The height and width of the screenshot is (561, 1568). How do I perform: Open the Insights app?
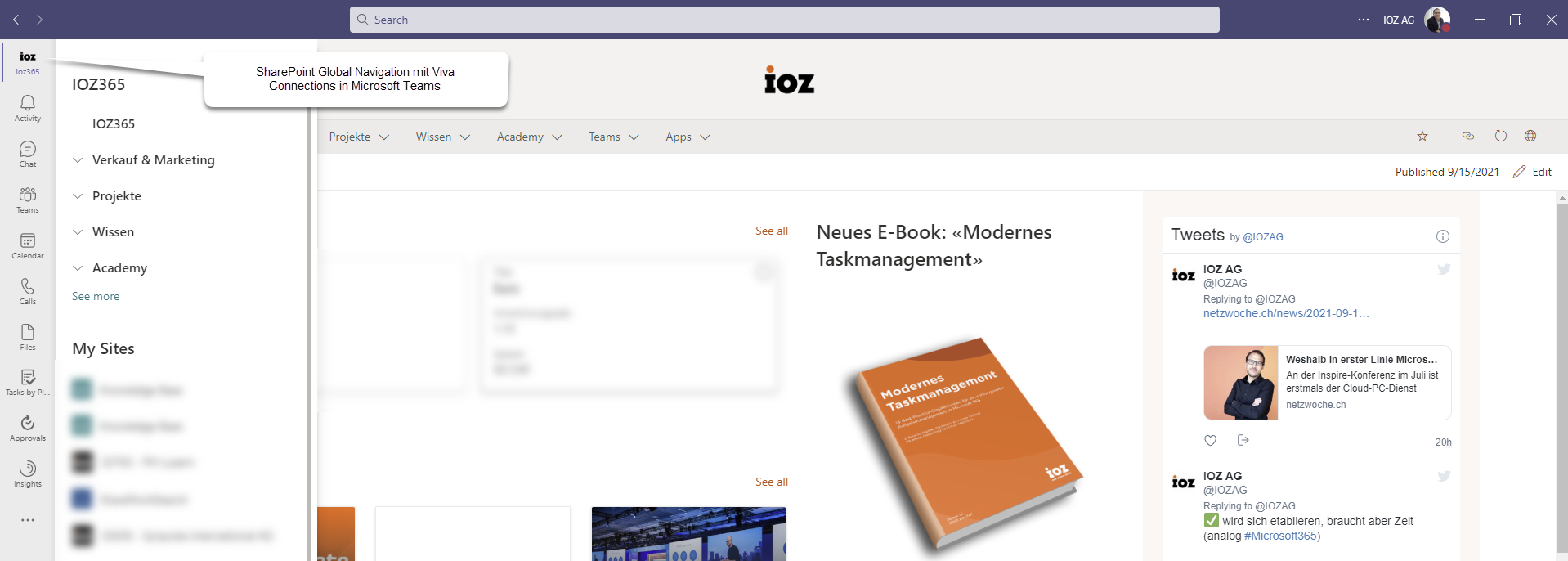point(28,473)
